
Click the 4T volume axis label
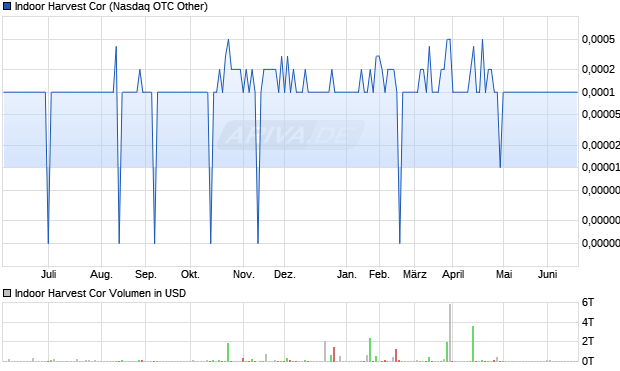[x=588, y=322]
